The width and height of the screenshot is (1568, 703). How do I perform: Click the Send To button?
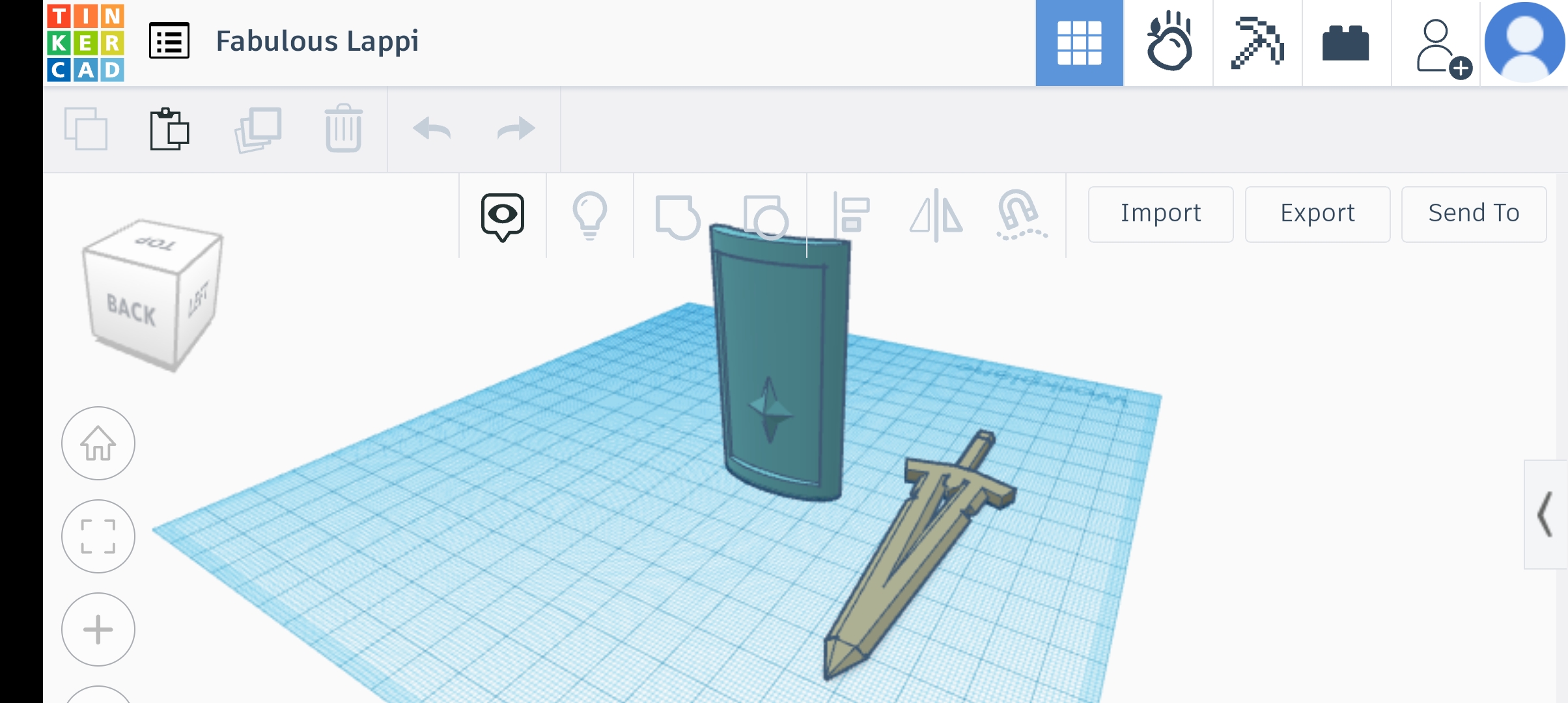[x=1474, y=214]
